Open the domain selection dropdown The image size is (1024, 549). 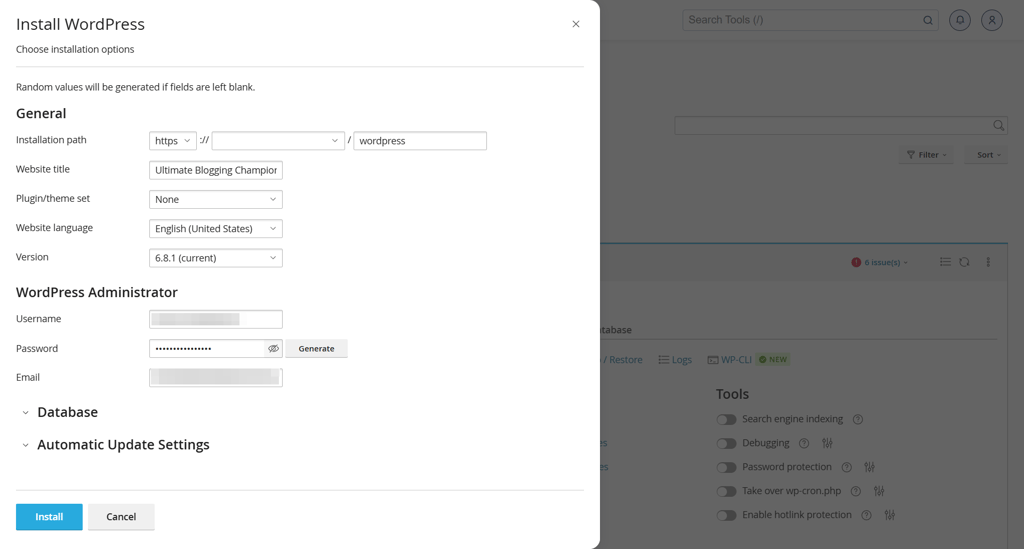(278, 140)
